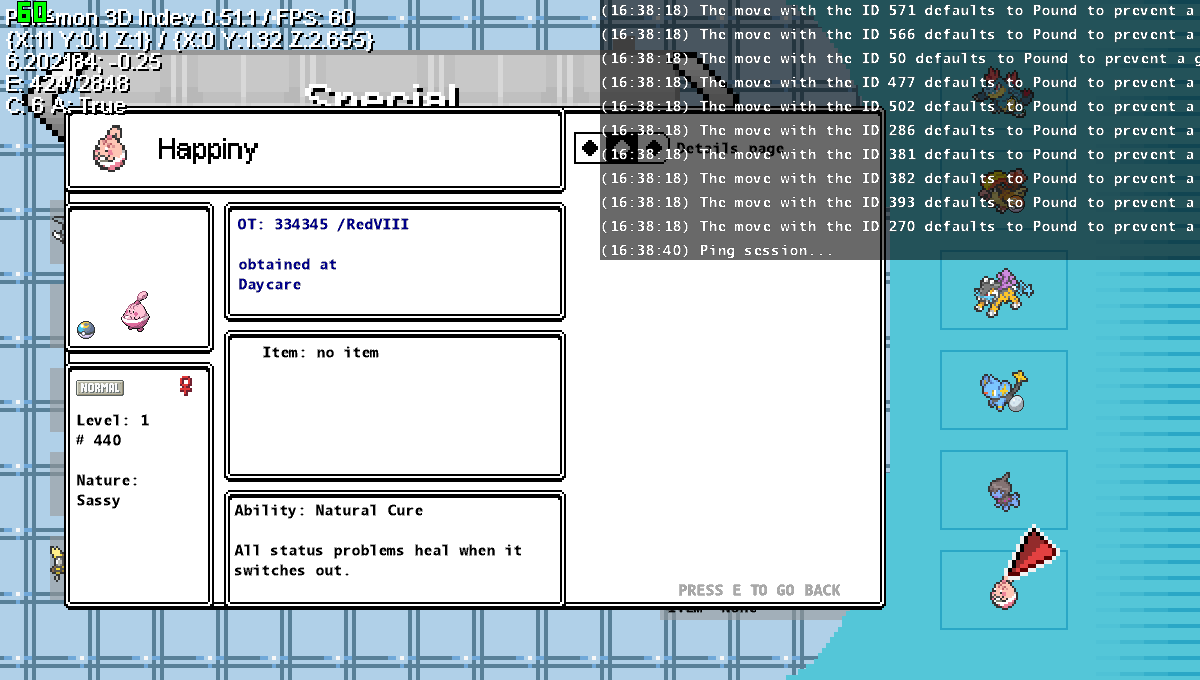The height and width of the screenshot is (680, 1200).
Task: Select Raikou in the party list
Action: [x=1003, y=291]
